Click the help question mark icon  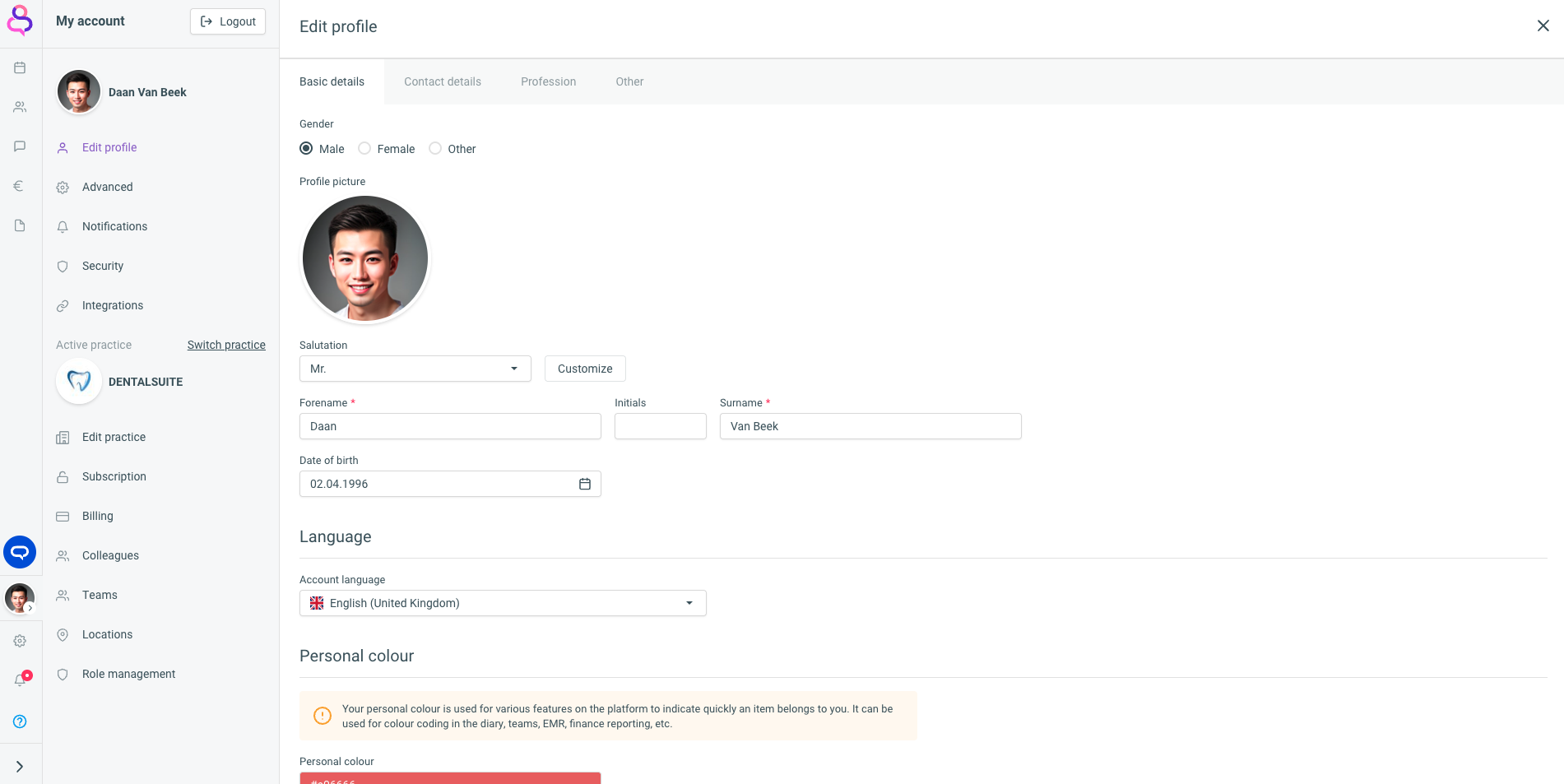point(20,721)
